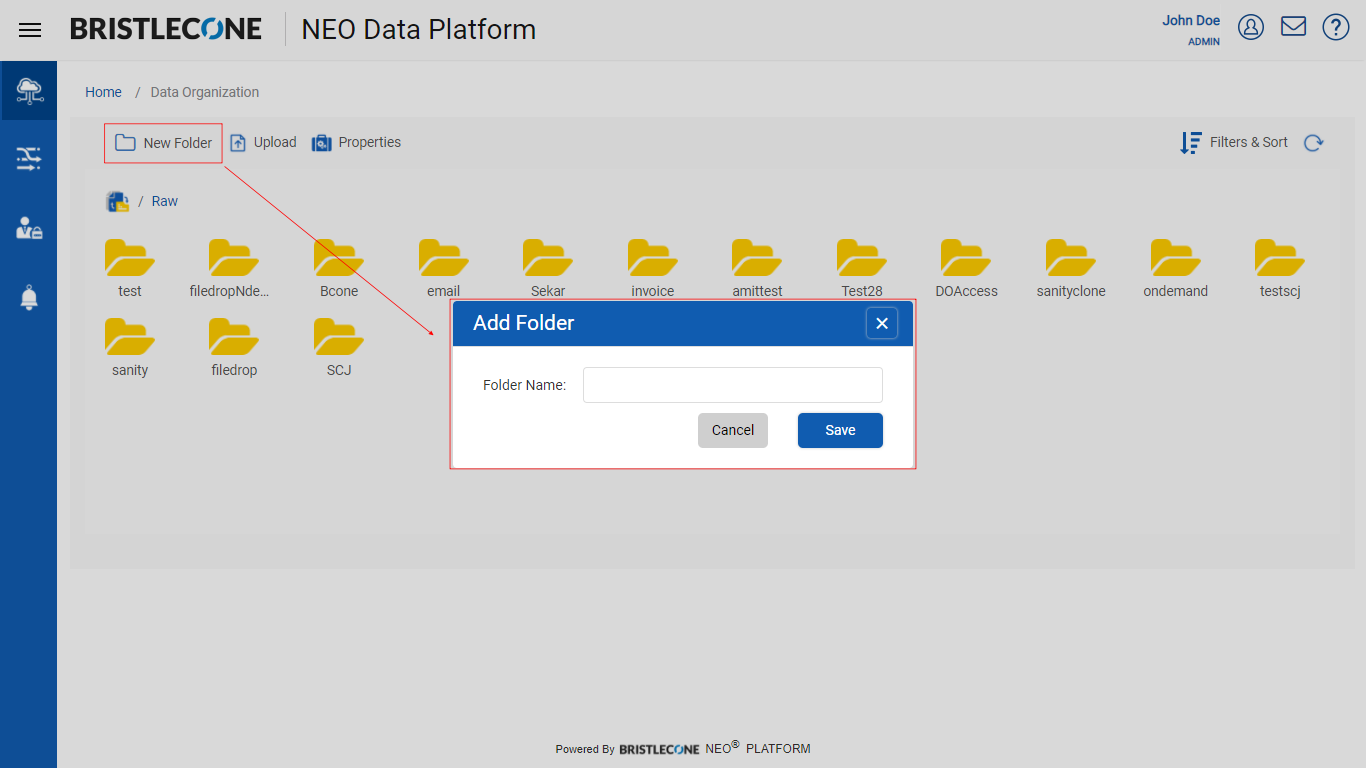Image resolution: width=1366 pixels, height=768 pixels.
Task: Click the Upload toolbar button
Action: click(263, 143)
